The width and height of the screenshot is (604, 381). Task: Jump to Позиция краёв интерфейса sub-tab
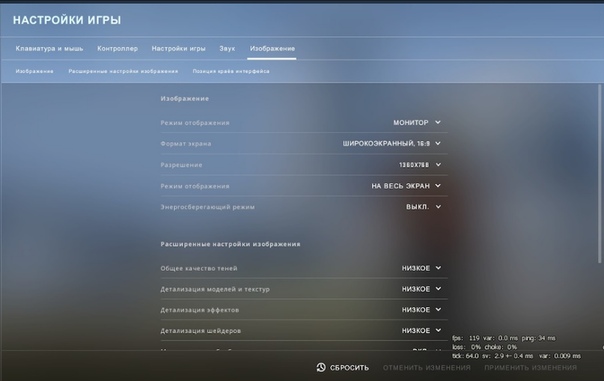pos(231,71)
